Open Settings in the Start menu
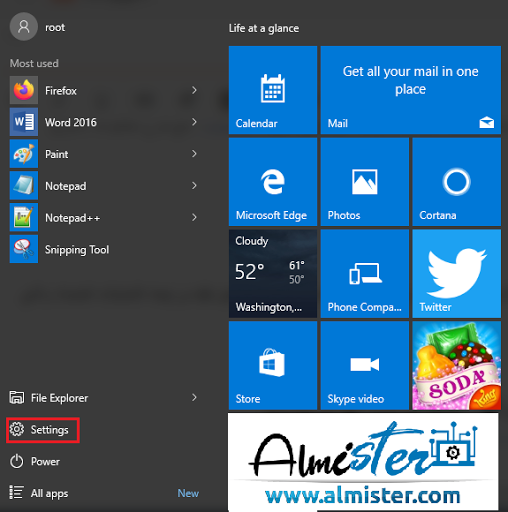This screenshot has height=512, width=508. 43,430
